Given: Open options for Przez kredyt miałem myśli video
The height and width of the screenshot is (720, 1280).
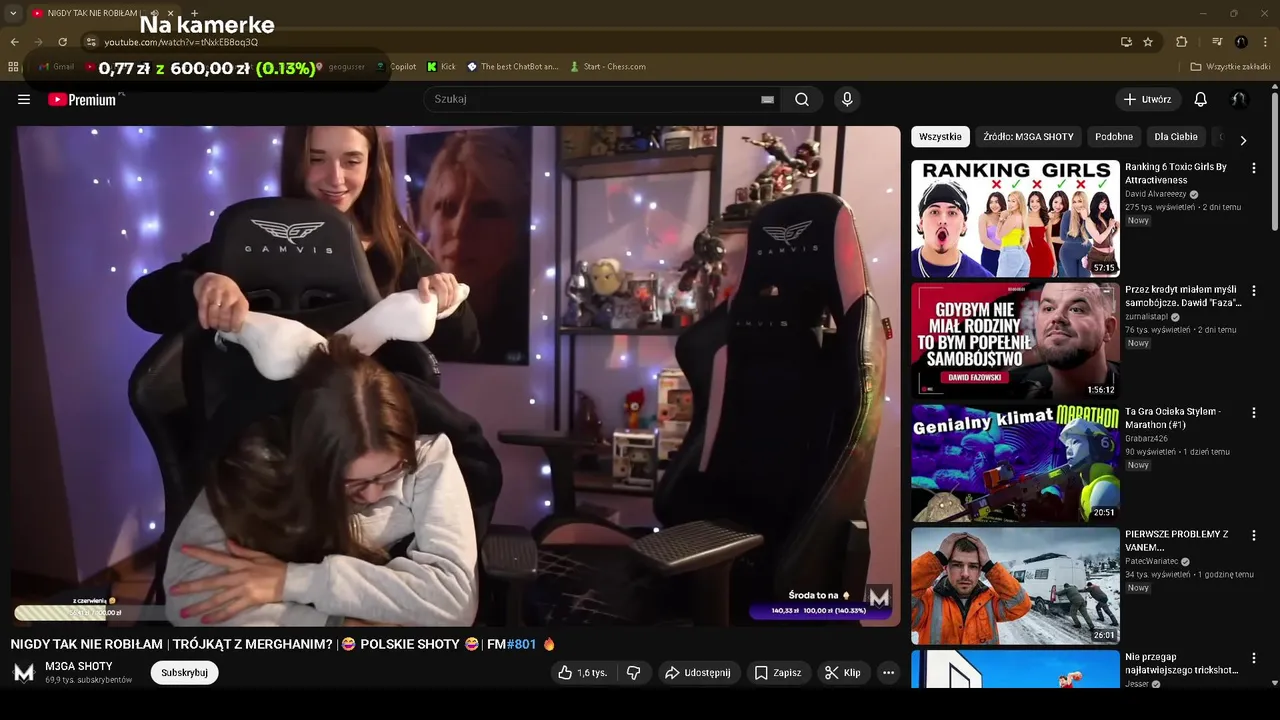Looking at the screenshot, I should tap(1253, 291).
